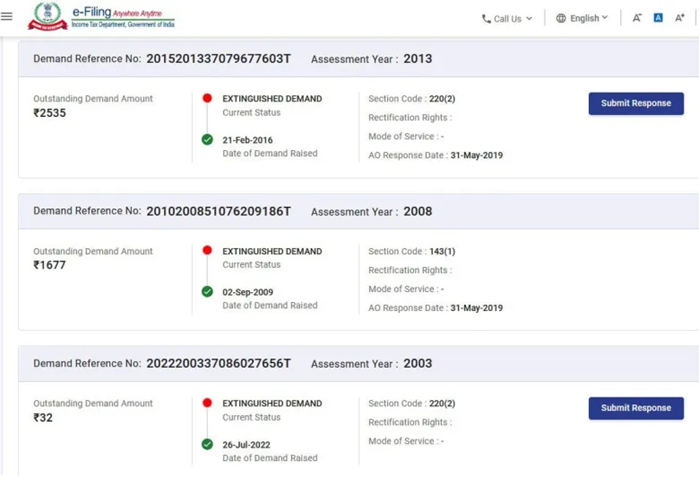Click green check beside 21-Feb-2016 date

[x=207, y=140]
